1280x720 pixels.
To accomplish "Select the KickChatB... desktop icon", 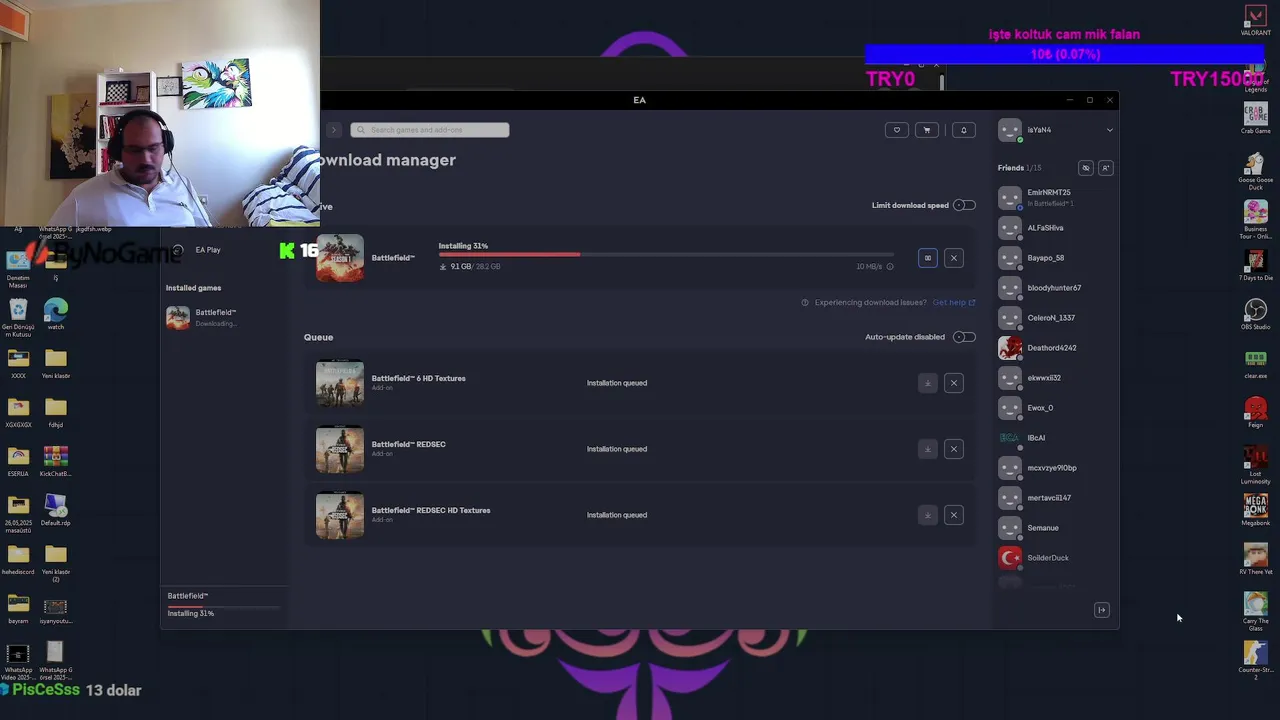I will coord(56,461).
